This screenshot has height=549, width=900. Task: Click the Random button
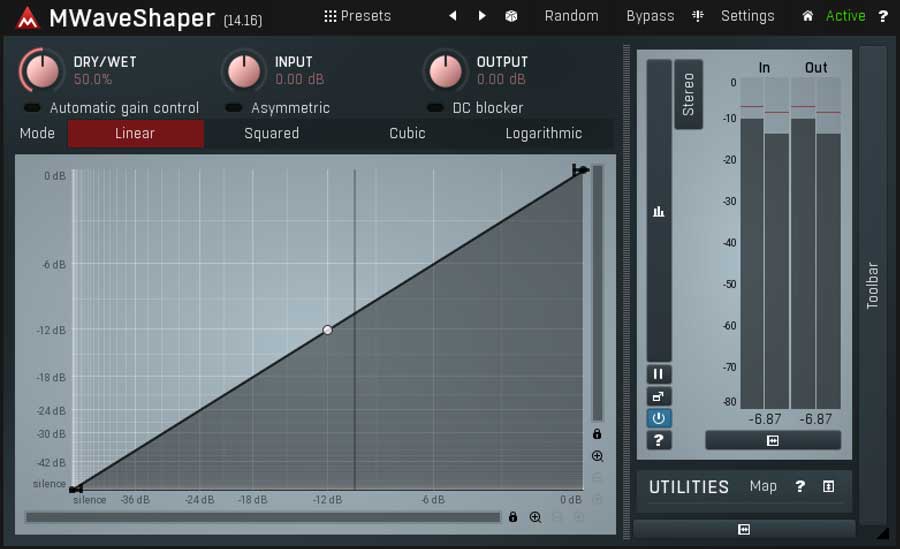point(571,16)
